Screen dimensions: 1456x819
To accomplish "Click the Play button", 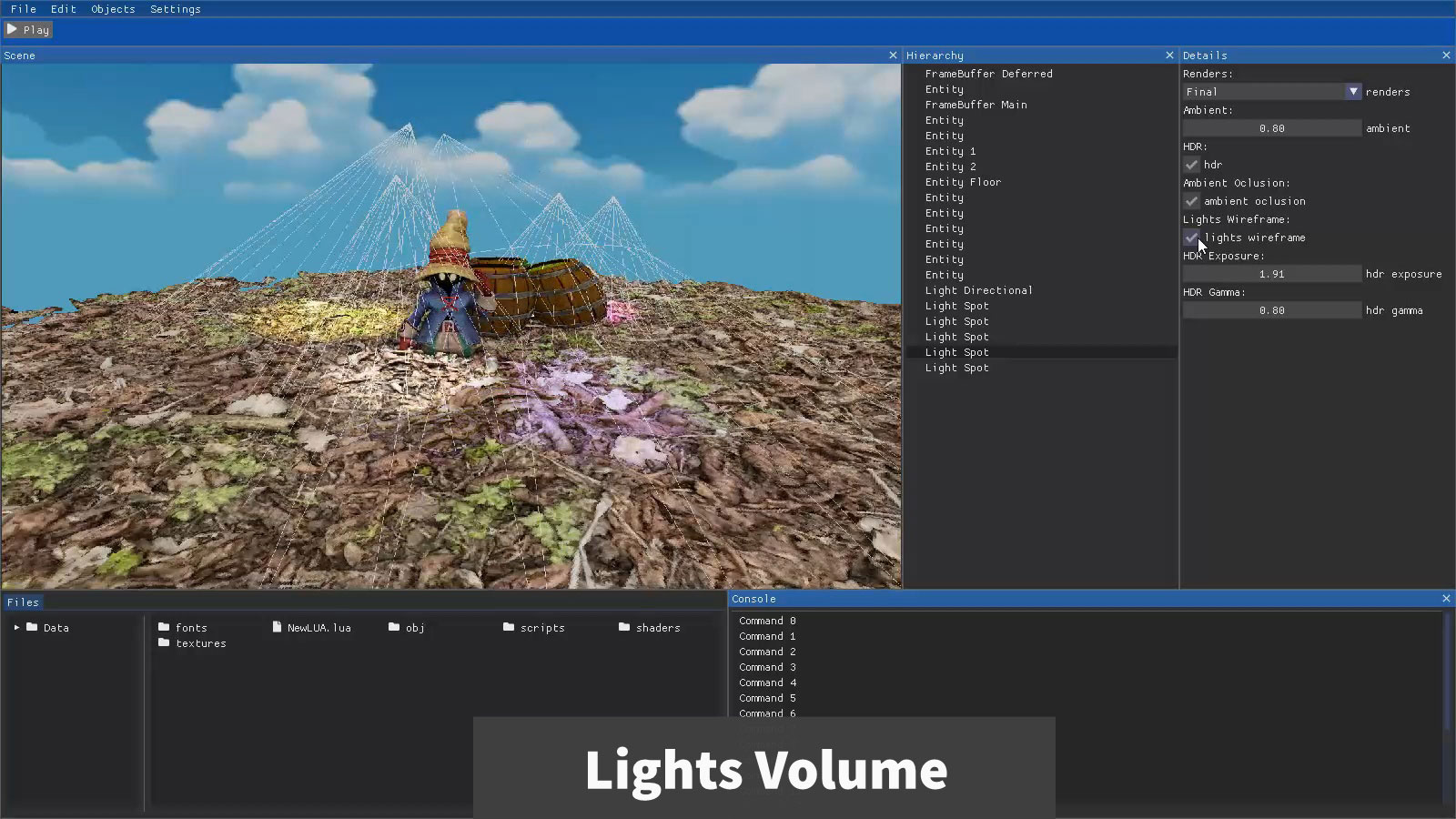I will click(28, 30).
